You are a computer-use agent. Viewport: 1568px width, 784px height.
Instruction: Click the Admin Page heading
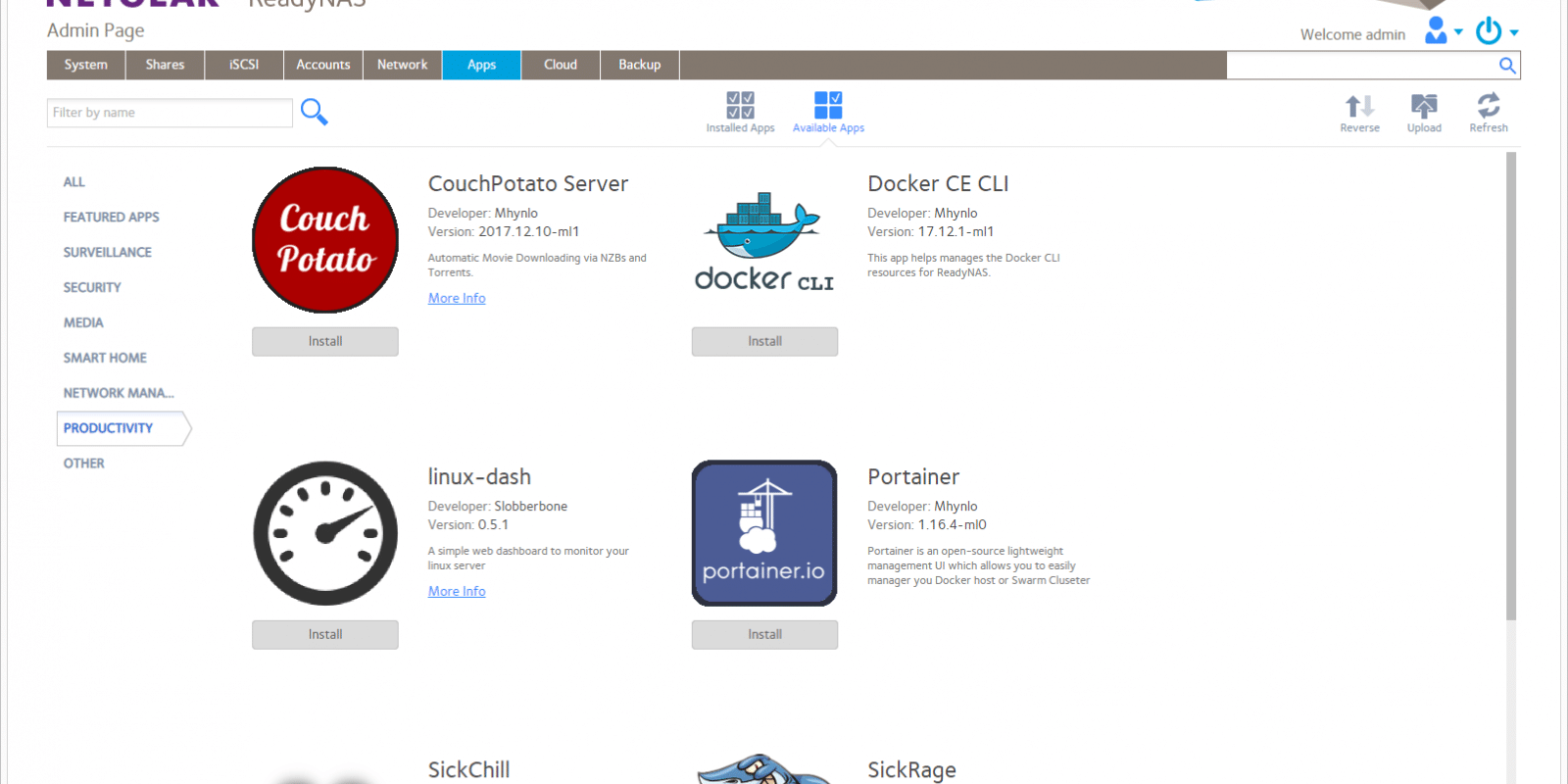[x=96, y=30]
